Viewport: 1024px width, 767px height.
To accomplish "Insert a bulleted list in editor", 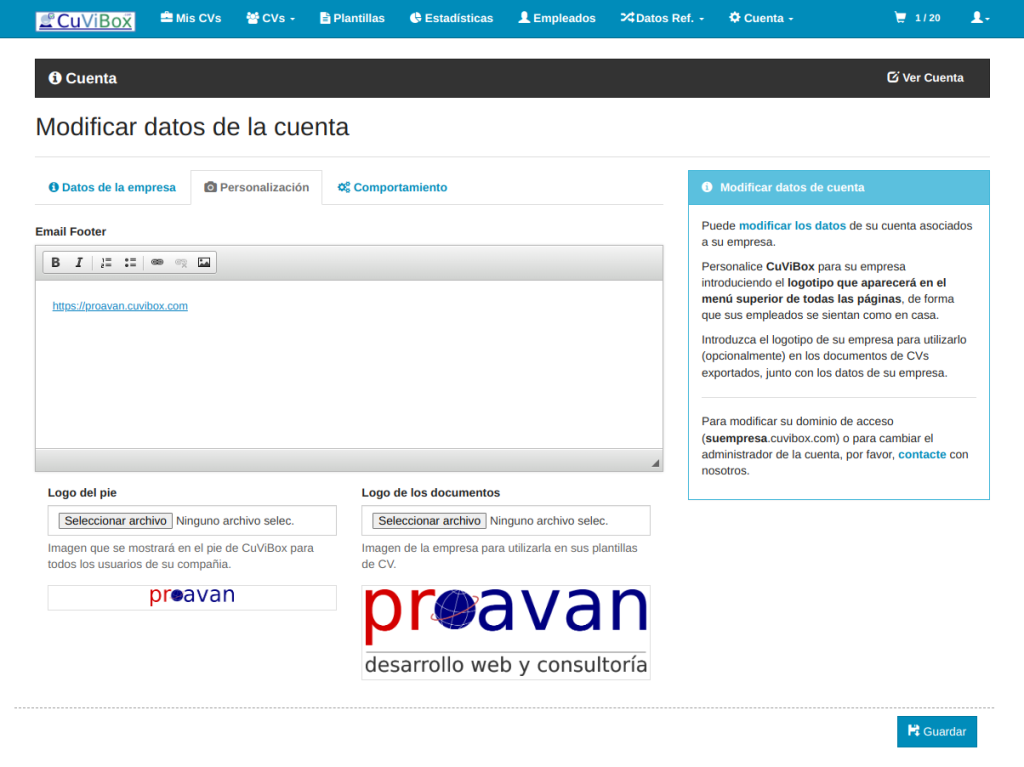I will tap(130, 263).
